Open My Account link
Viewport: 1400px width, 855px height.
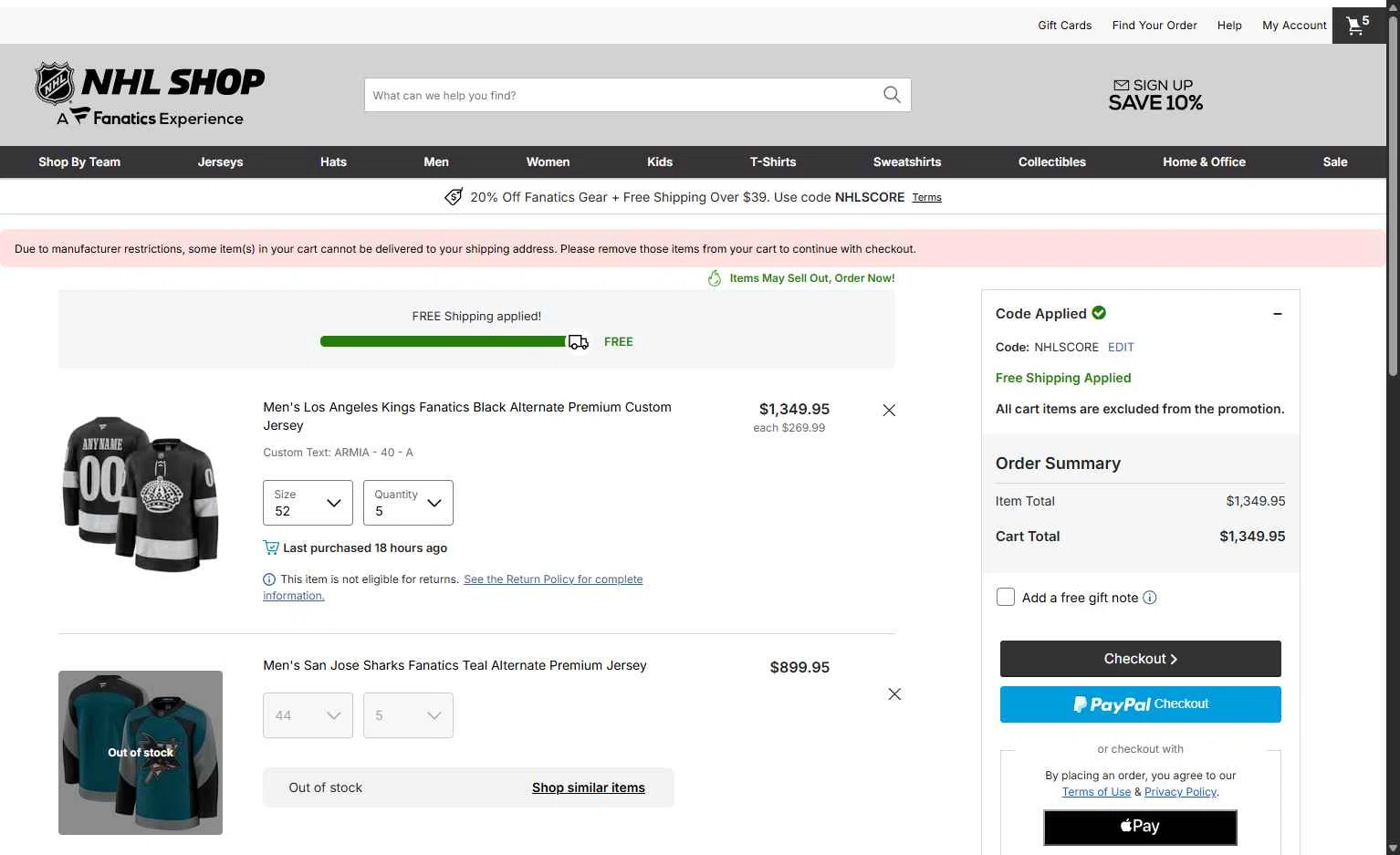pos(1294,26)
